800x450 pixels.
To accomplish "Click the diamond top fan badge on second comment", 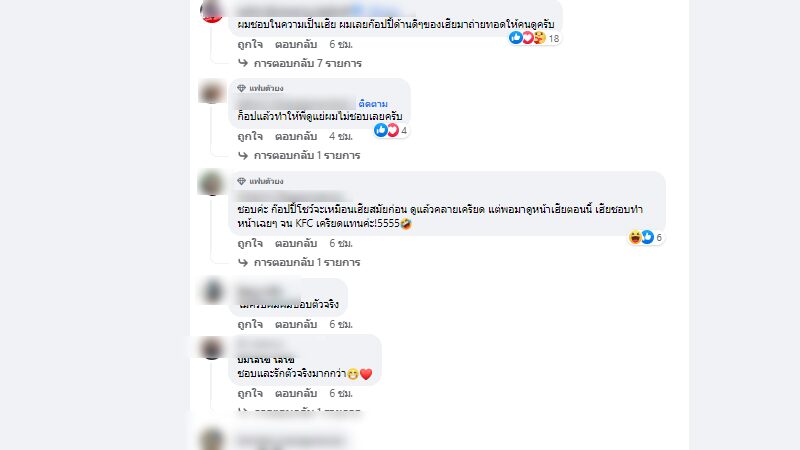I will coord(241,88).
